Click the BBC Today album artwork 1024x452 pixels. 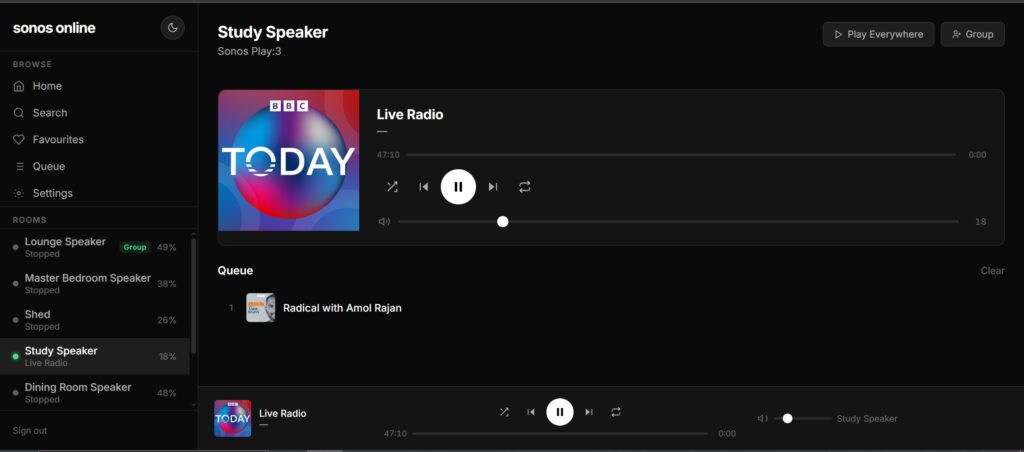(289, 161)
